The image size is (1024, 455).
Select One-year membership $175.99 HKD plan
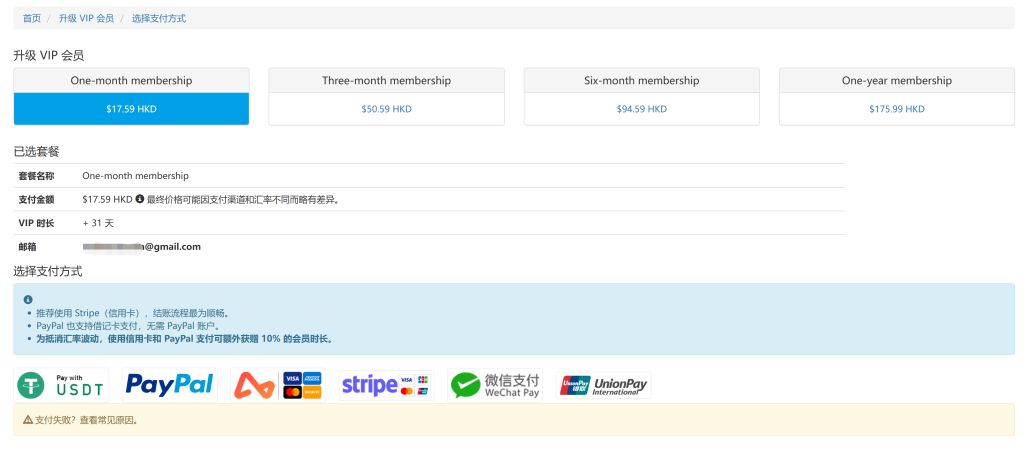(897, 109)
